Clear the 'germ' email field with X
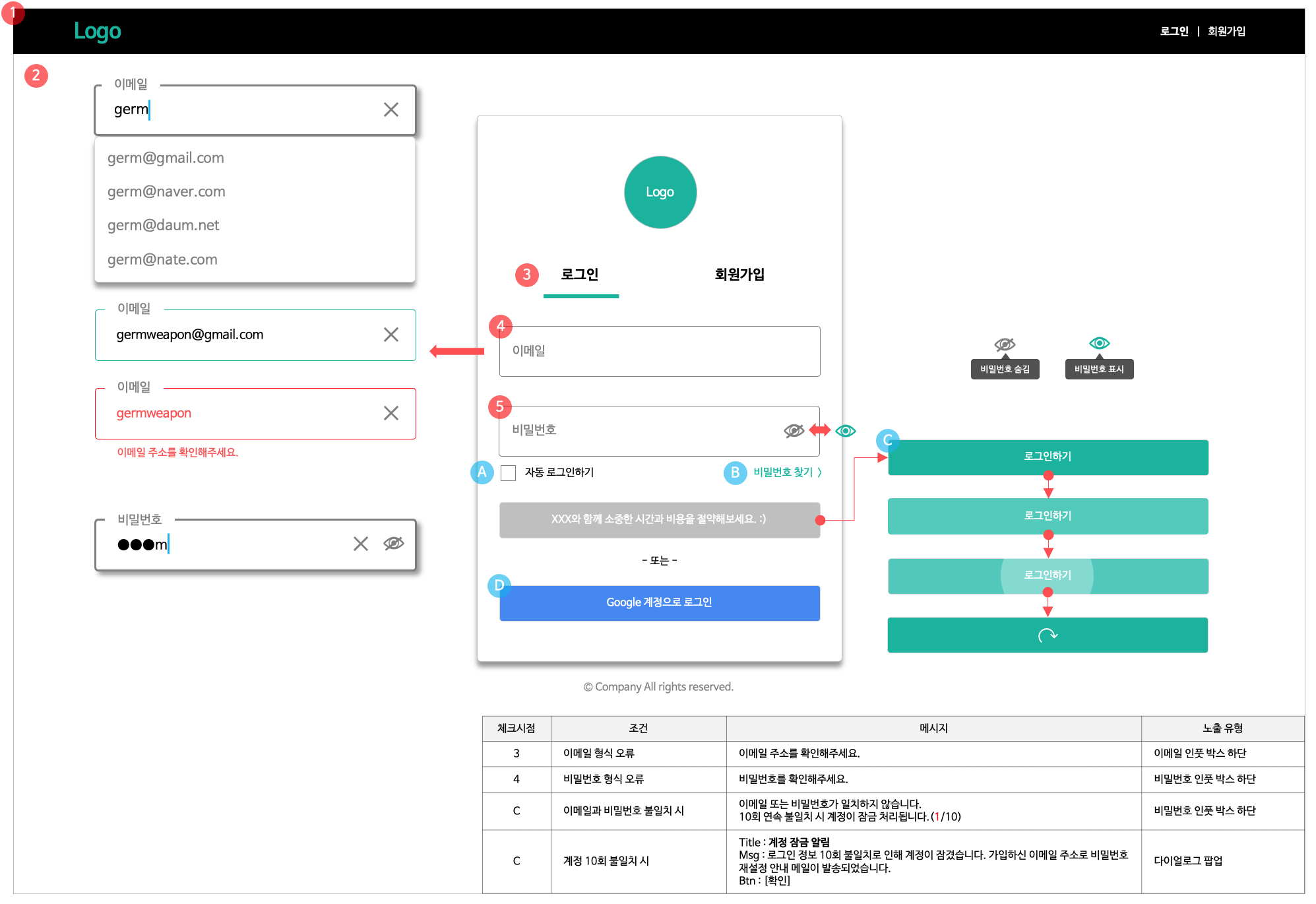Image resolution: width=1316 pixels, height=904 pixels. tap(391, 110)
